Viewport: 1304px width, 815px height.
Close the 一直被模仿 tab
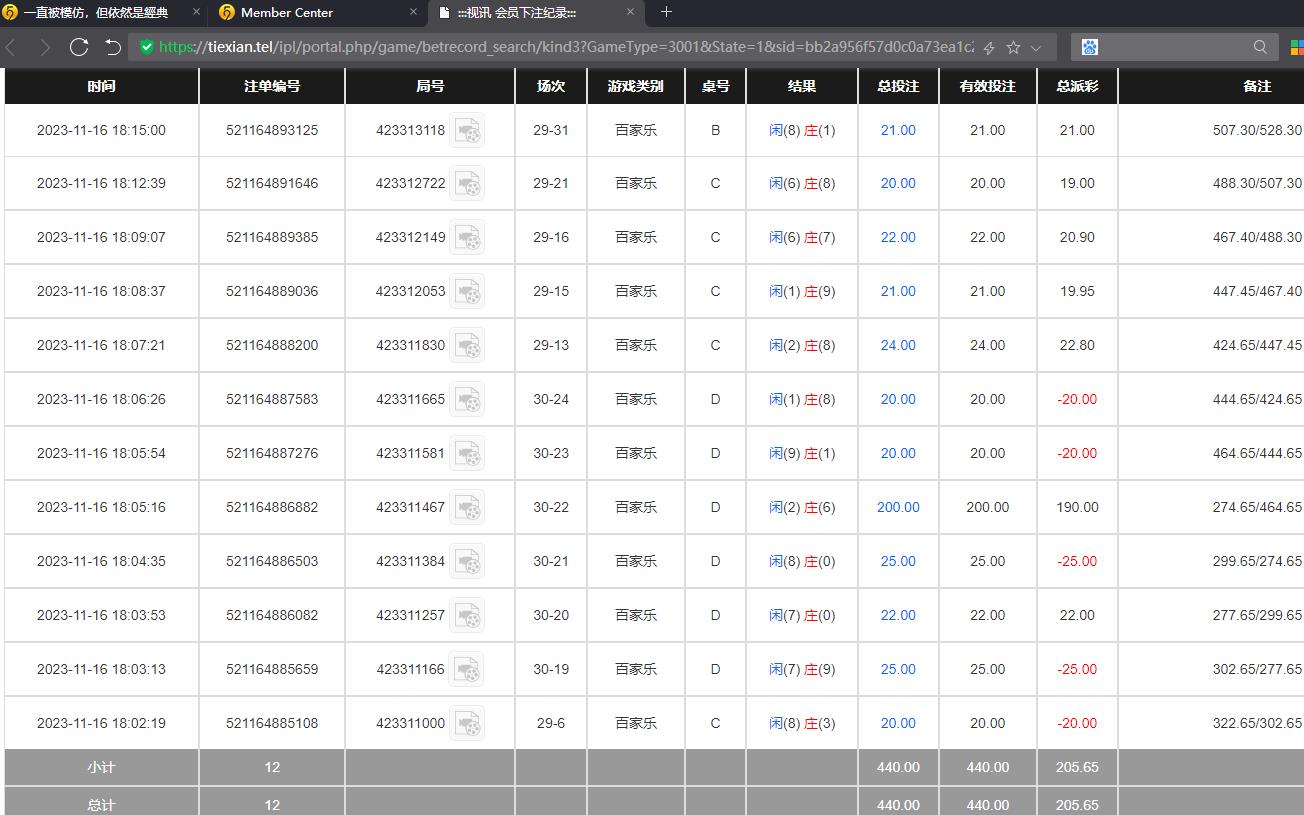(x=197, y=12)
